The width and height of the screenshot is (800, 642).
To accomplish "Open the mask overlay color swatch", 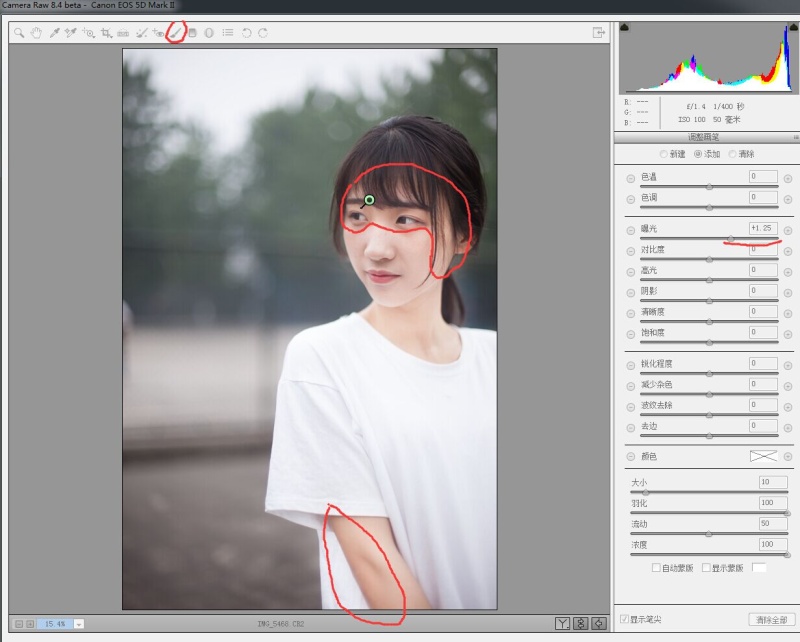I will point(759,567).
